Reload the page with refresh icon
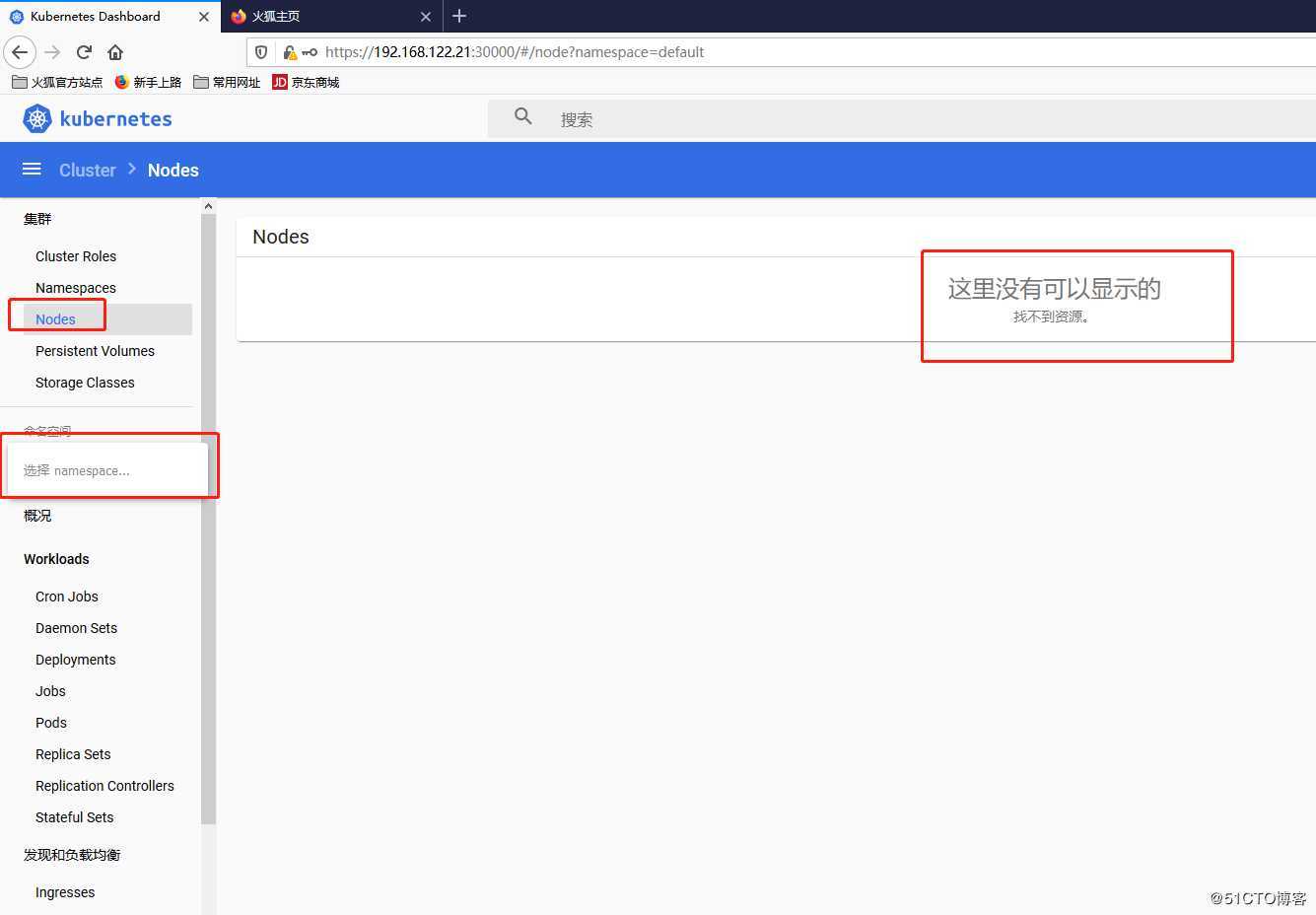Image resolution: width=1316 pixels, height=915 pixels. (84, 52)
